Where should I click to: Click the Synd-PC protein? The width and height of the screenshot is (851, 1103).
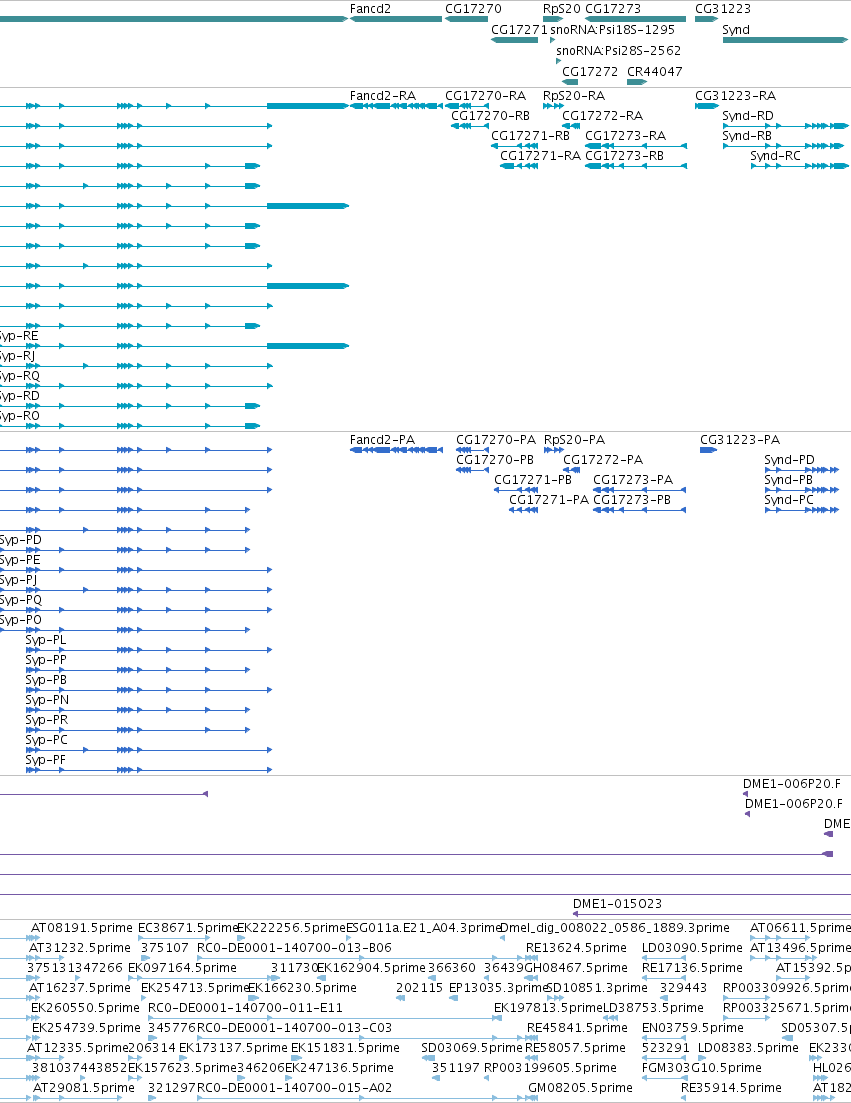[802, 510]
